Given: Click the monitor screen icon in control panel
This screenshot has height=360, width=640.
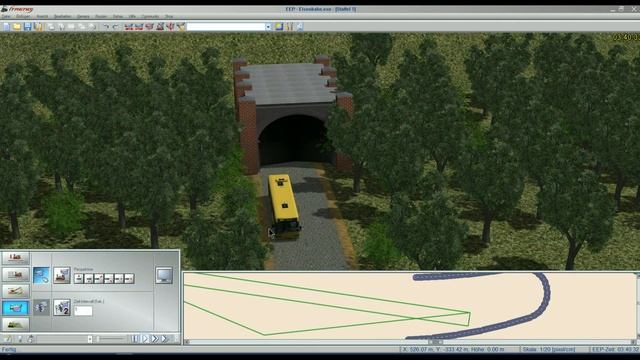Looking at the screenshot, I should pyautogui.click(x=164, y=276).
